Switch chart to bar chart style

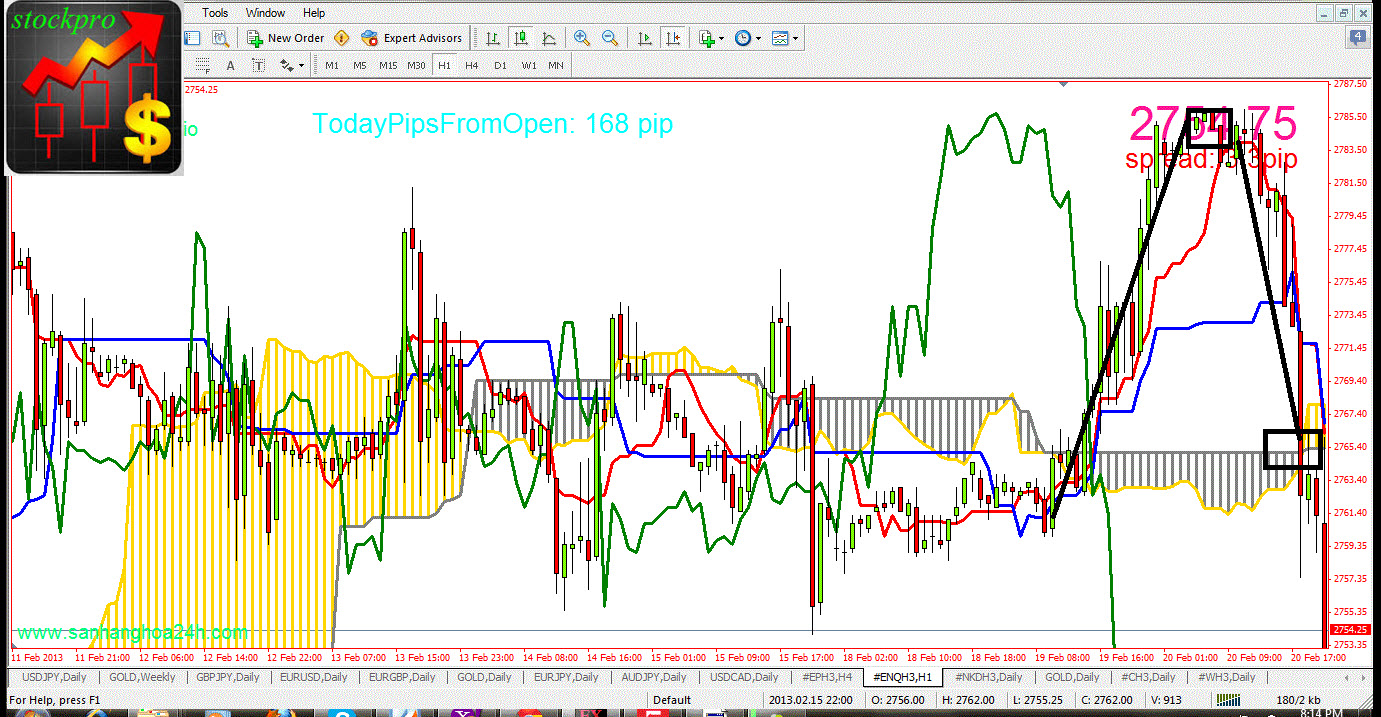click(x=493, y=38)
